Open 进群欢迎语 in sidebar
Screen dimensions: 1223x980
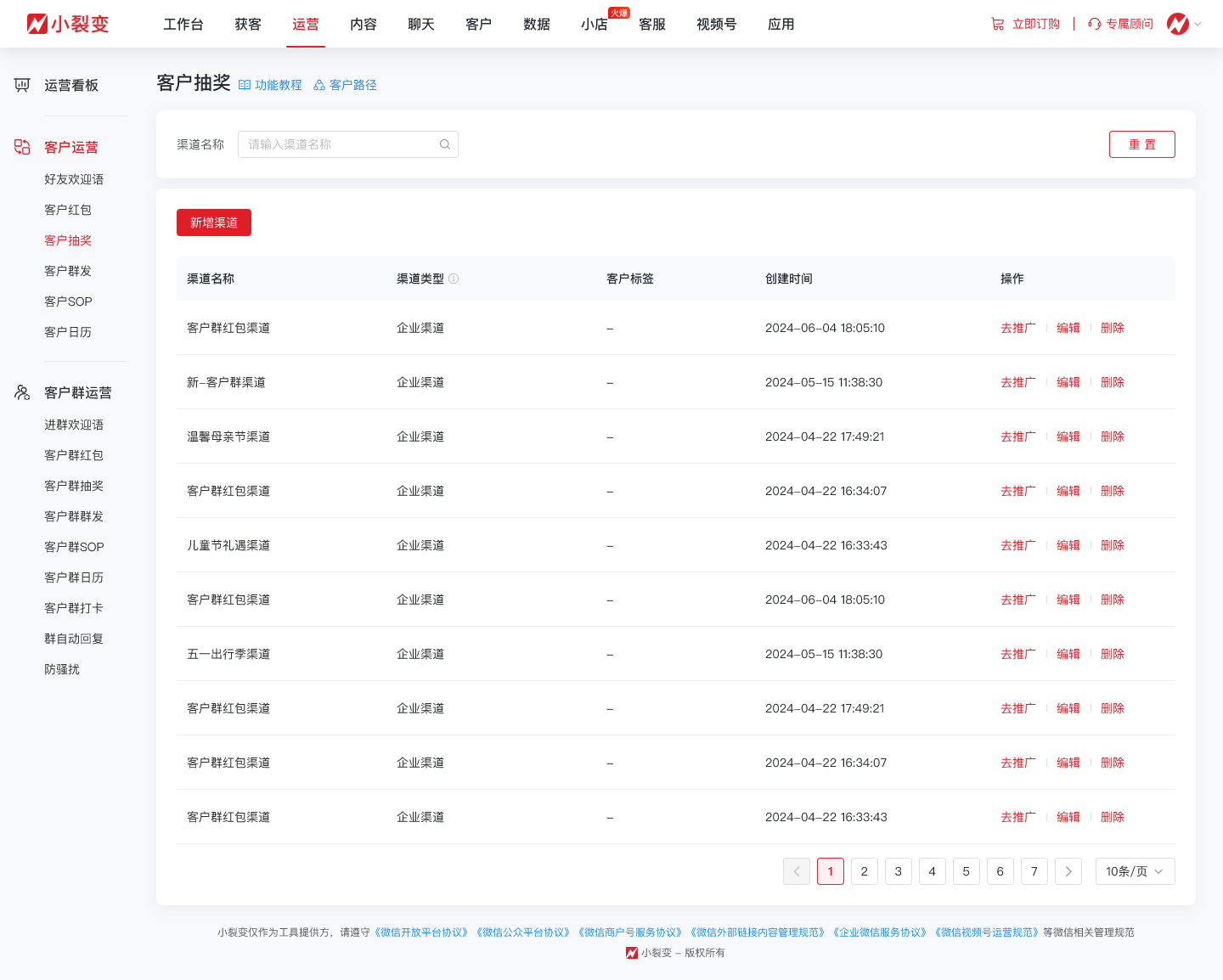(x=74, y=425)
